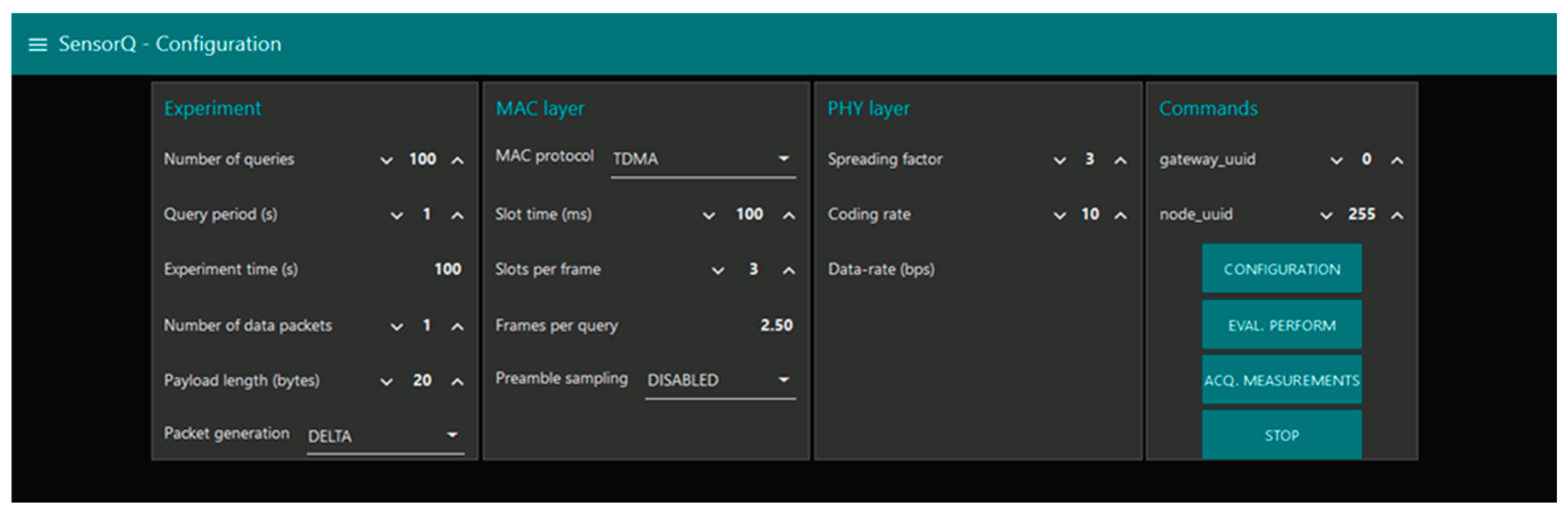Decrease the Query period value

[396, 215]
